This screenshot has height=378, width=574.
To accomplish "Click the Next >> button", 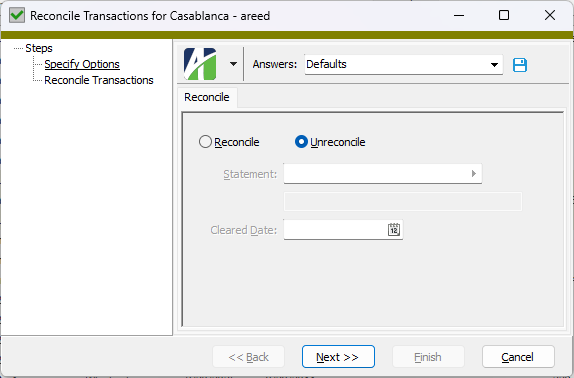I will 338,356.
